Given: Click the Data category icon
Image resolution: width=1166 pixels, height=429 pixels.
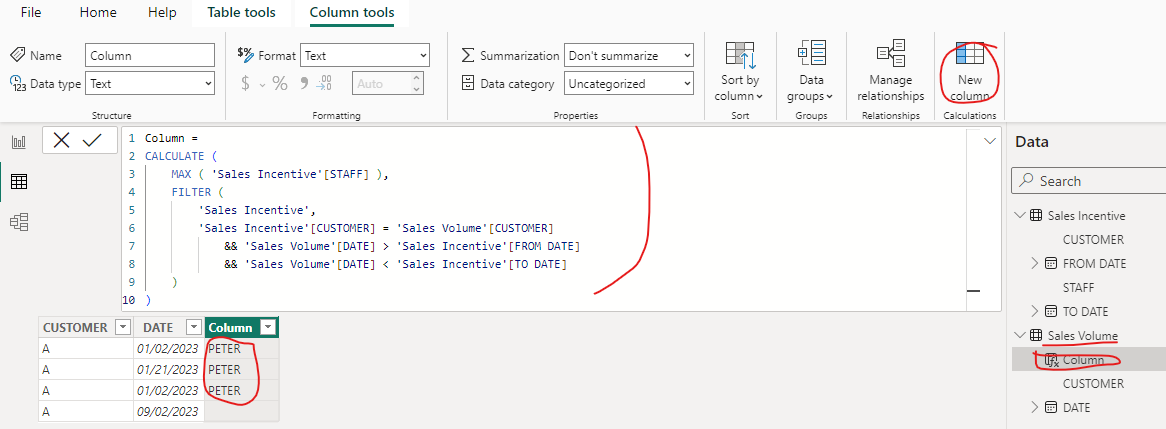Looking at the screenshot, I should tap(468, 83).
